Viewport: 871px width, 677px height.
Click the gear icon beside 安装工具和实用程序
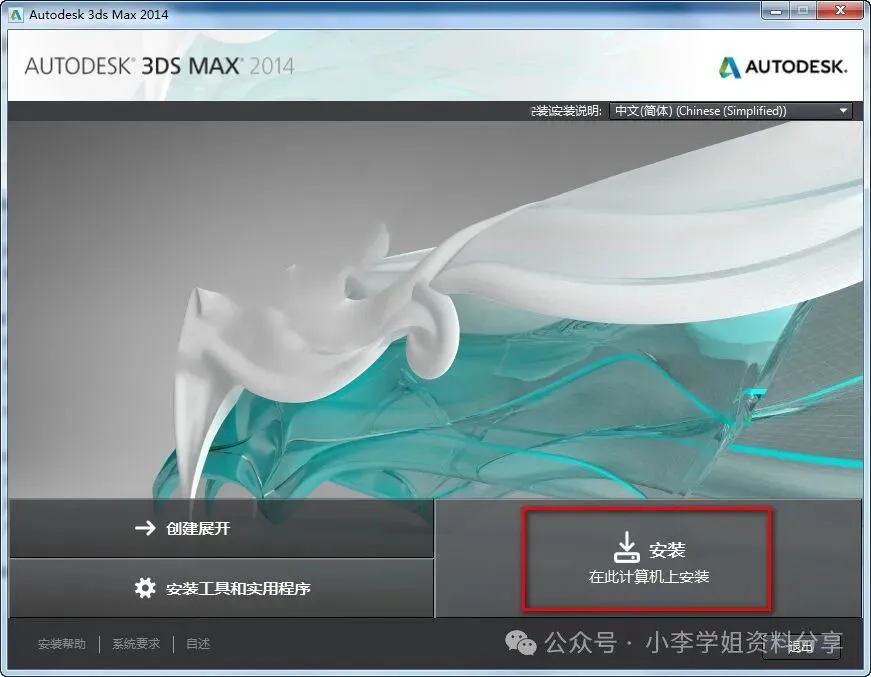click(x=145, y=588)
